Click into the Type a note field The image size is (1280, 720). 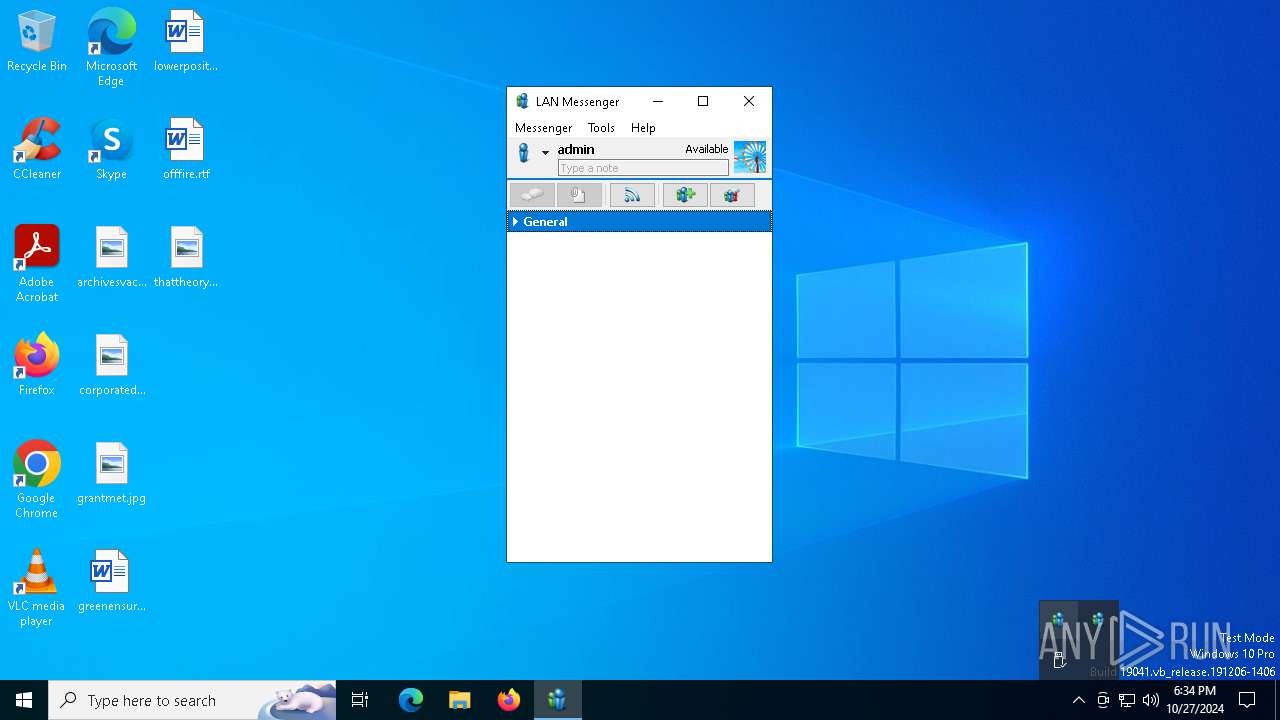click(x=643, y=168)
